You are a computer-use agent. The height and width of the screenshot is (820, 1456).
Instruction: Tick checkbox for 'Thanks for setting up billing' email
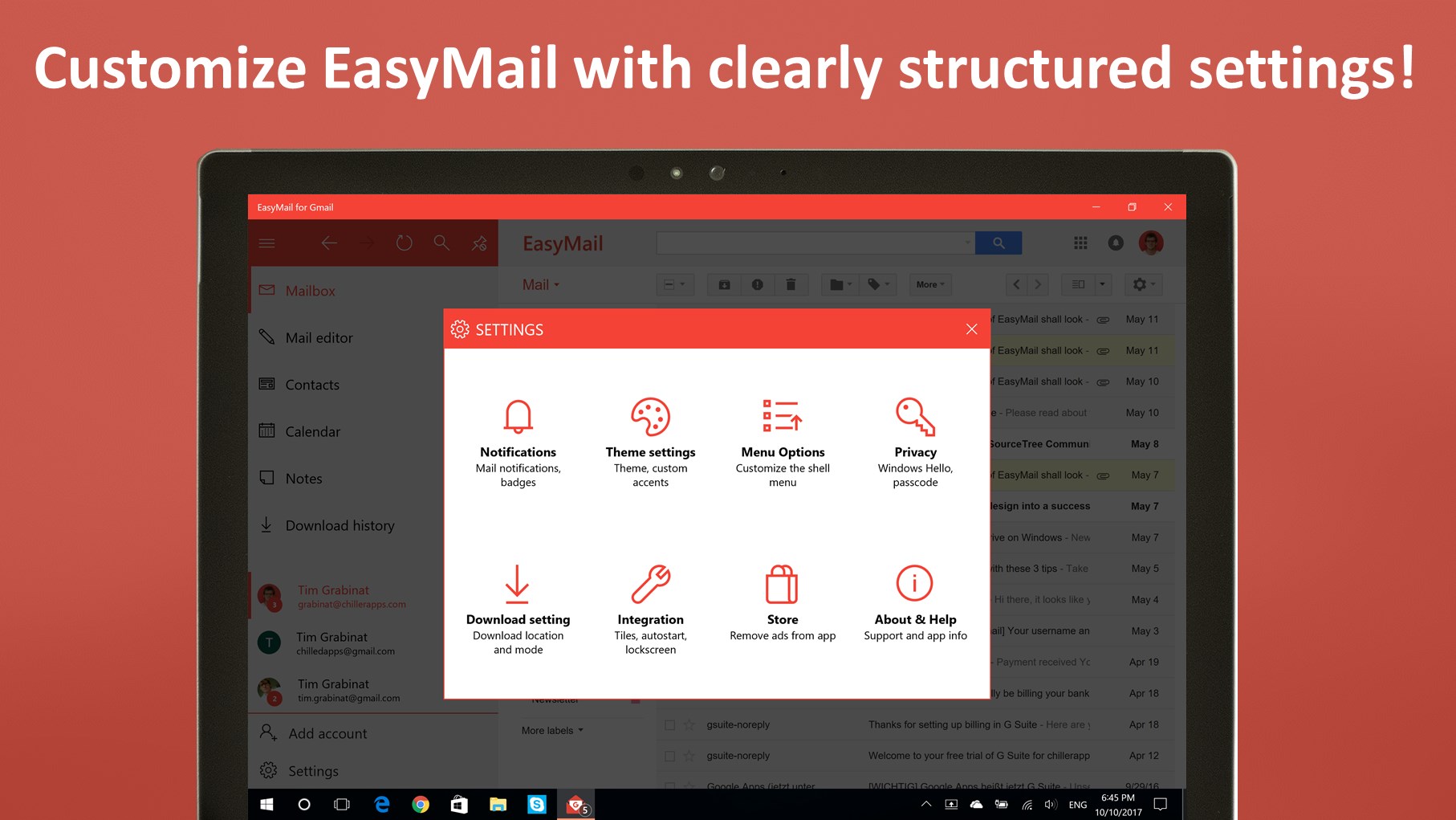pos(669,725)
